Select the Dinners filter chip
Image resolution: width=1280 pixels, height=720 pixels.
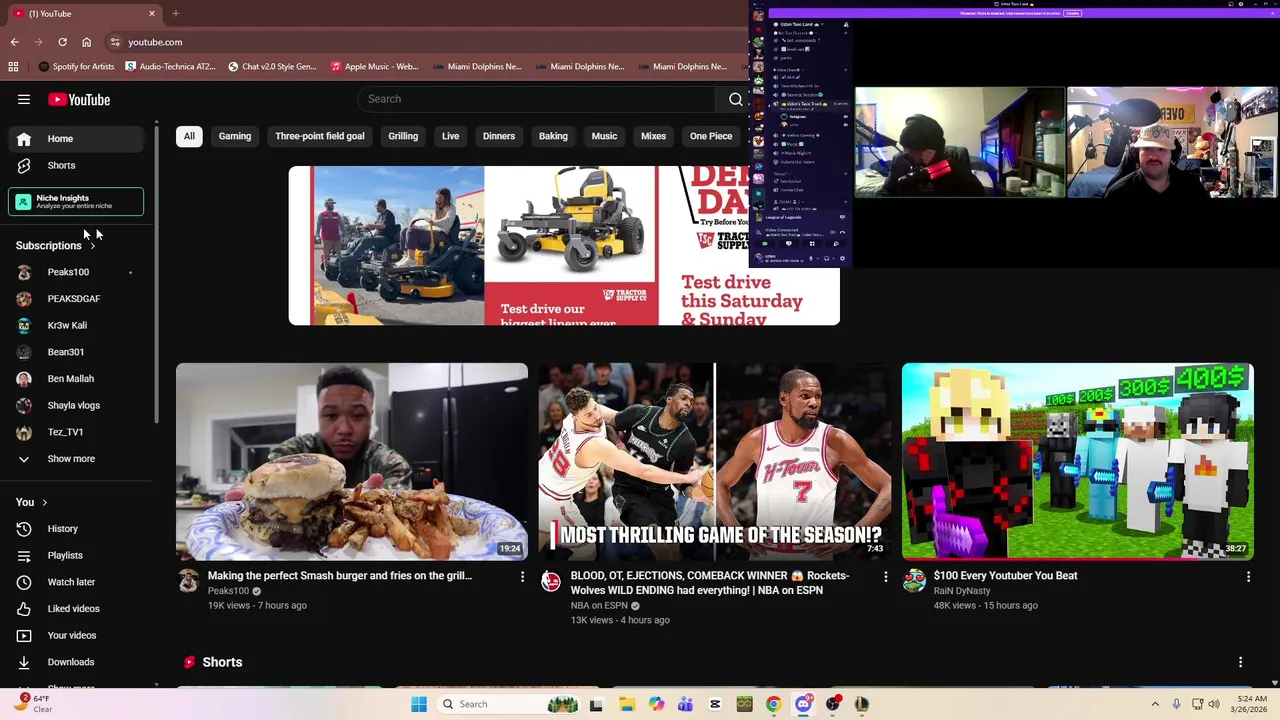(x=499, y=136)
